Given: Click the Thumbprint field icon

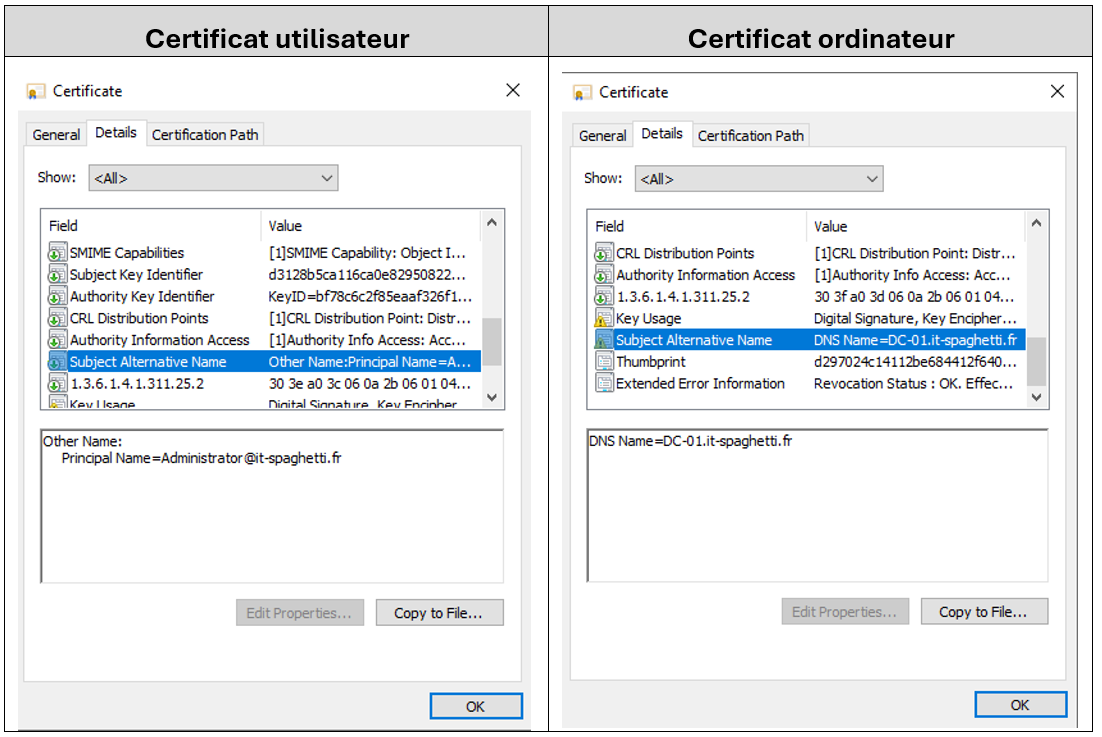Looking at the screenshot, I should tap(603, 362).
